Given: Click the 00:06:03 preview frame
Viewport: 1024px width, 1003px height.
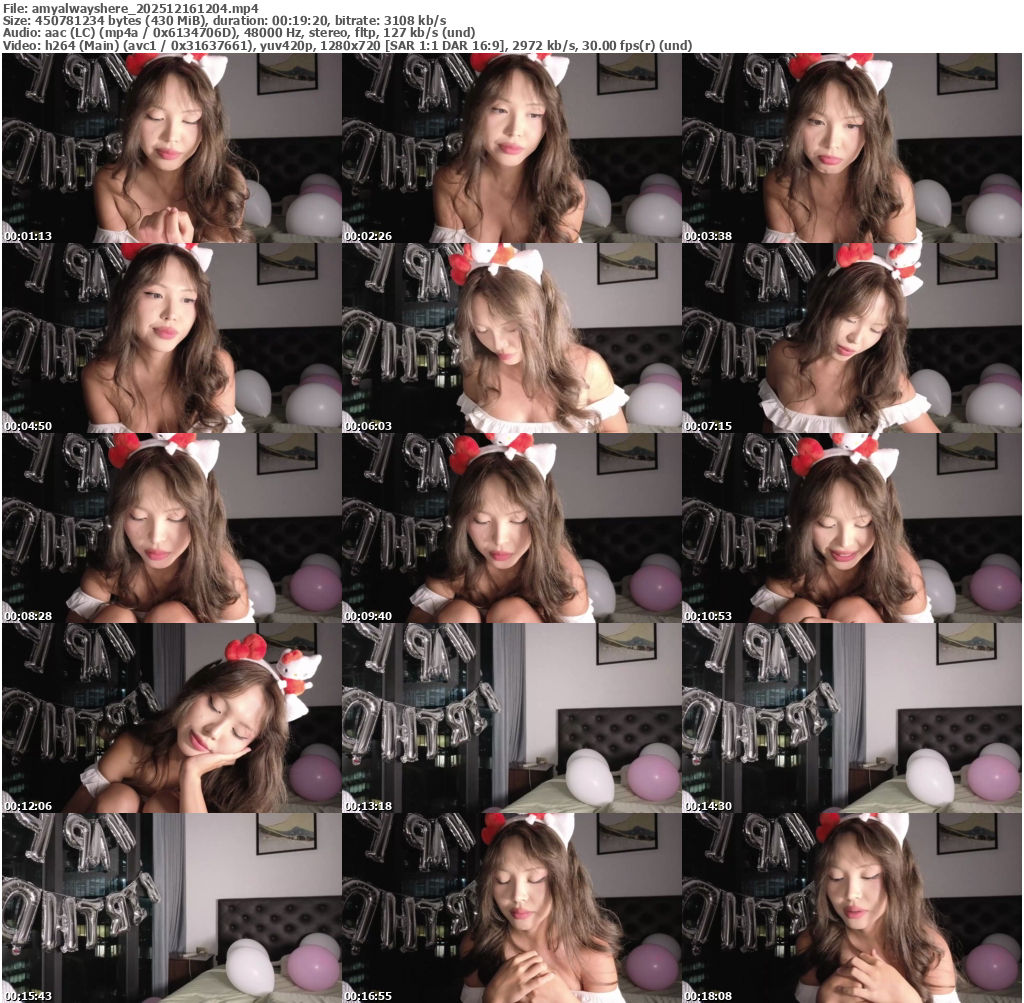Looking at the screenshot, I should pyautogui.click(x=512, y=338).
